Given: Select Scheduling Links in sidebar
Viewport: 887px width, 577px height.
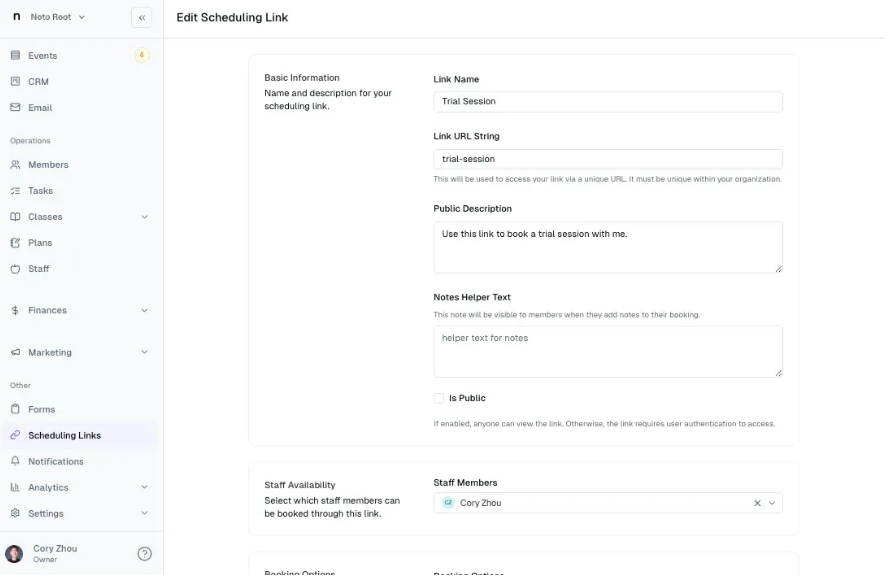Looking at the screenshot, I should [80, 435].
